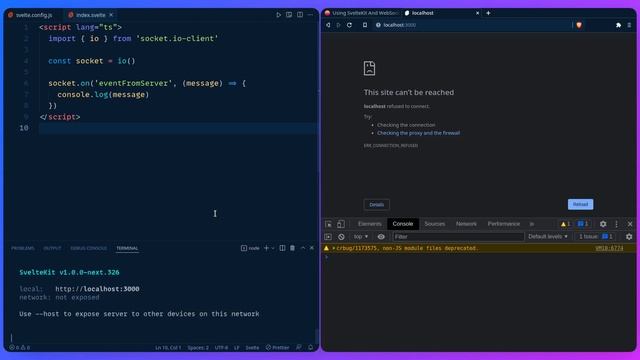Focus the console Filter input field

pyautogui.click(x=458, y=237)
